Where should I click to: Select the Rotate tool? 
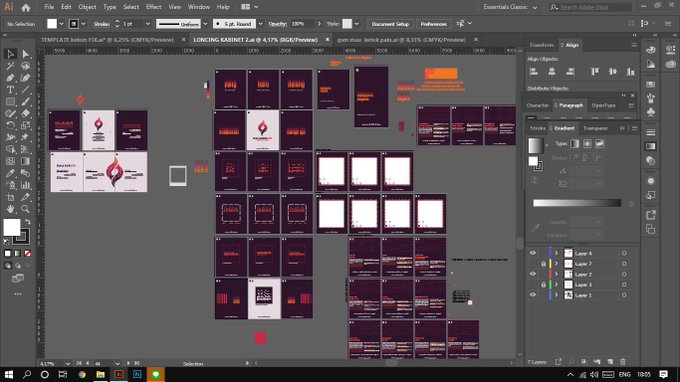[10, 126]
